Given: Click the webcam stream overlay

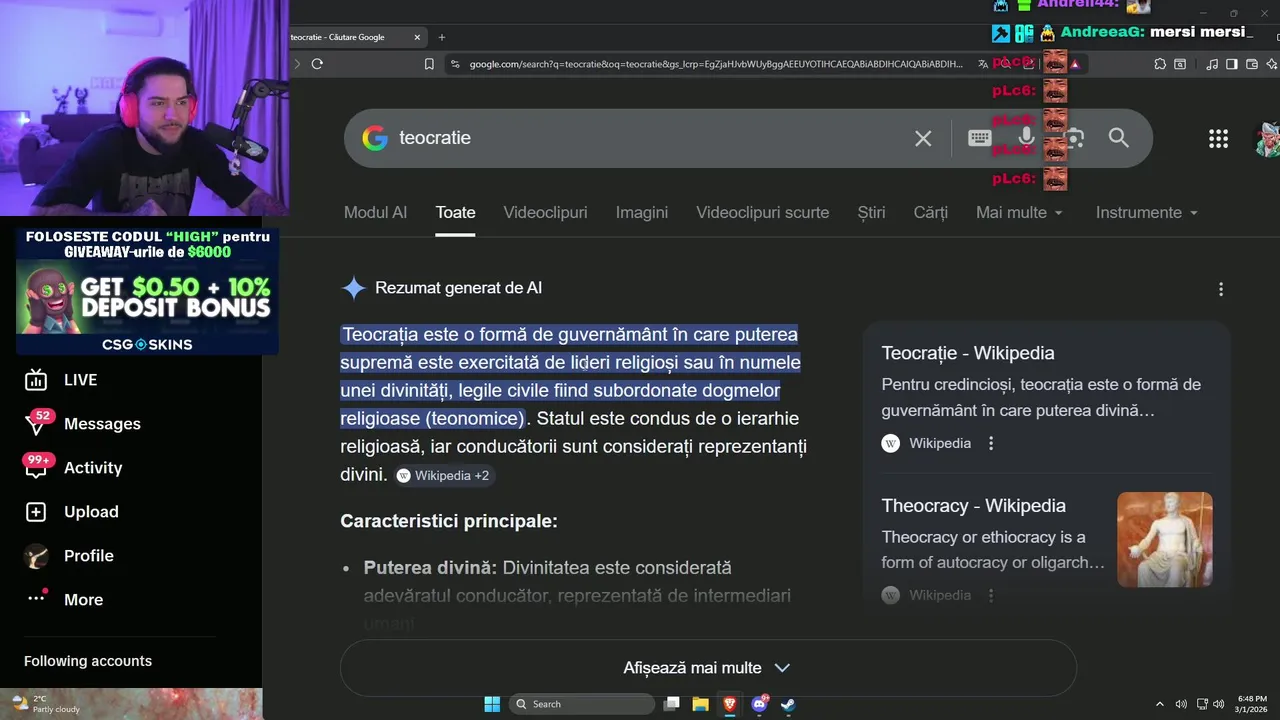Looking at the screenshot, I should pyautogui.click(x=145, y=107).
